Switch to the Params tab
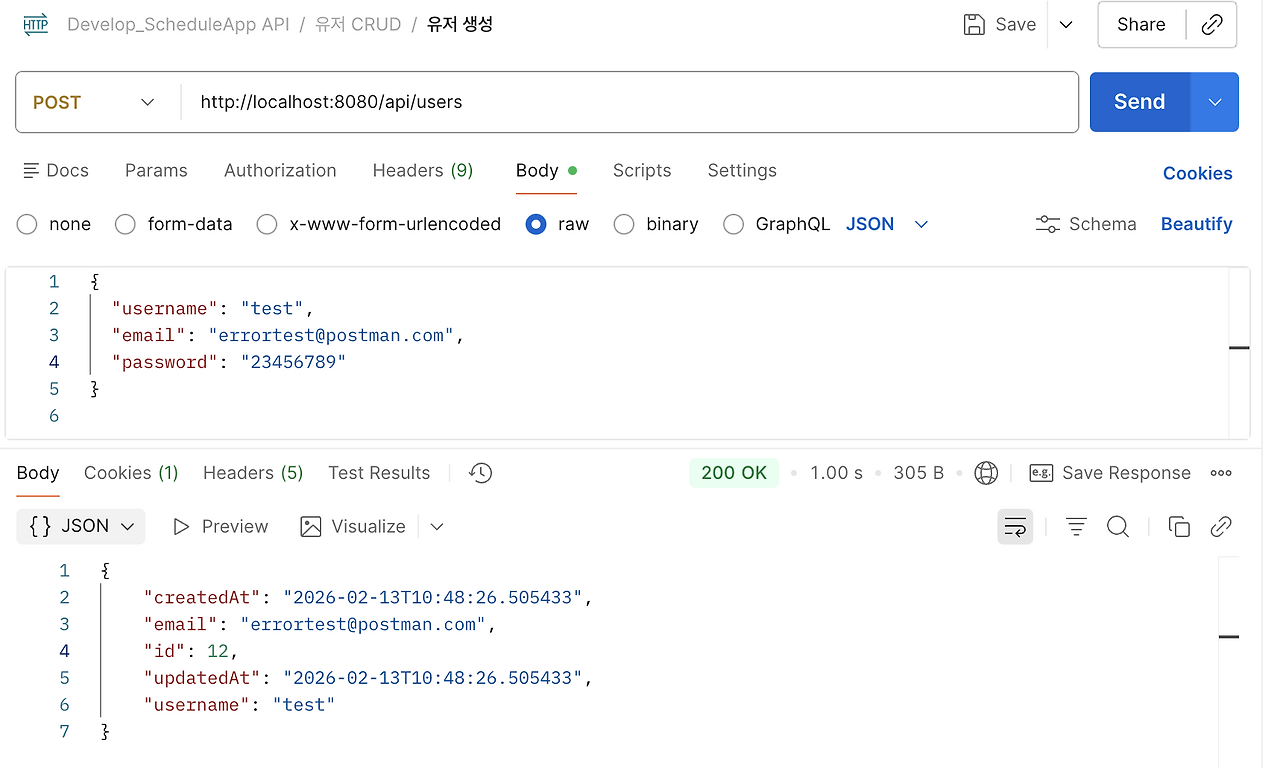Image resolution: width=1280 pixels, height=768 pixels. point(156,170)
